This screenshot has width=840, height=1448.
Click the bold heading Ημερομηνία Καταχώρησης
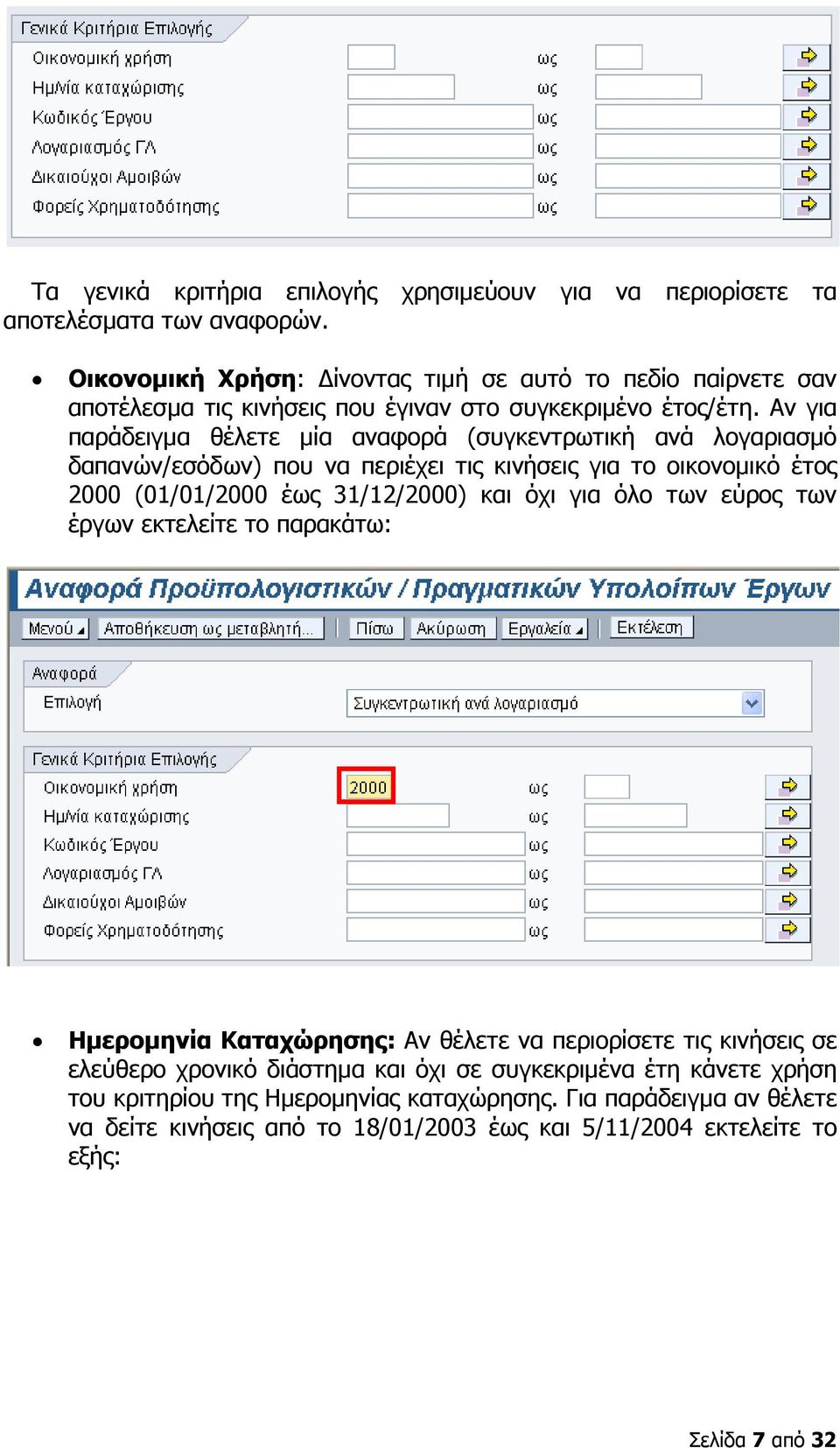pos(232,1040)
